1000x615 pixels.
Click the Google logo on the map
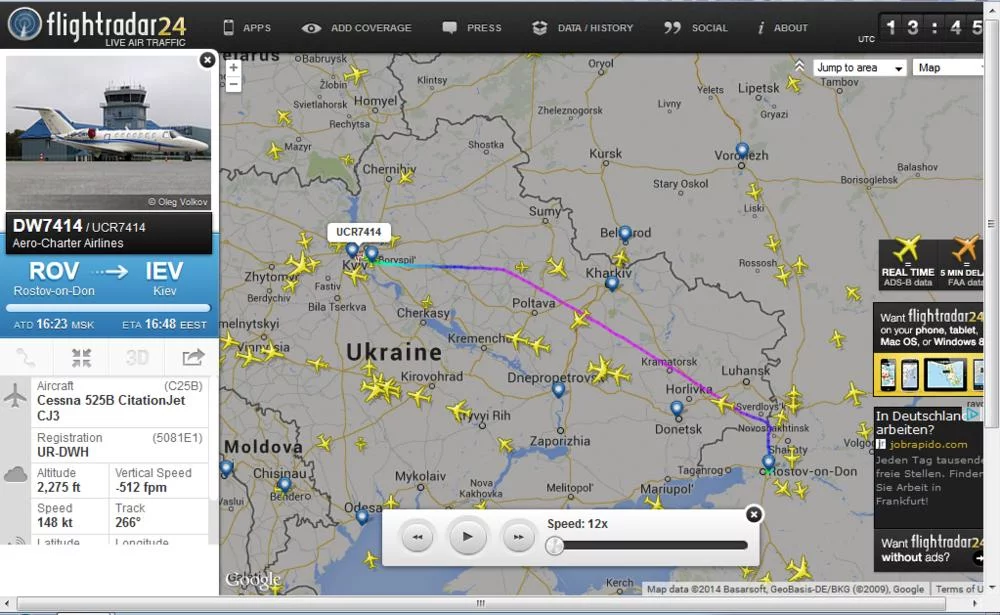coord(253,580)
